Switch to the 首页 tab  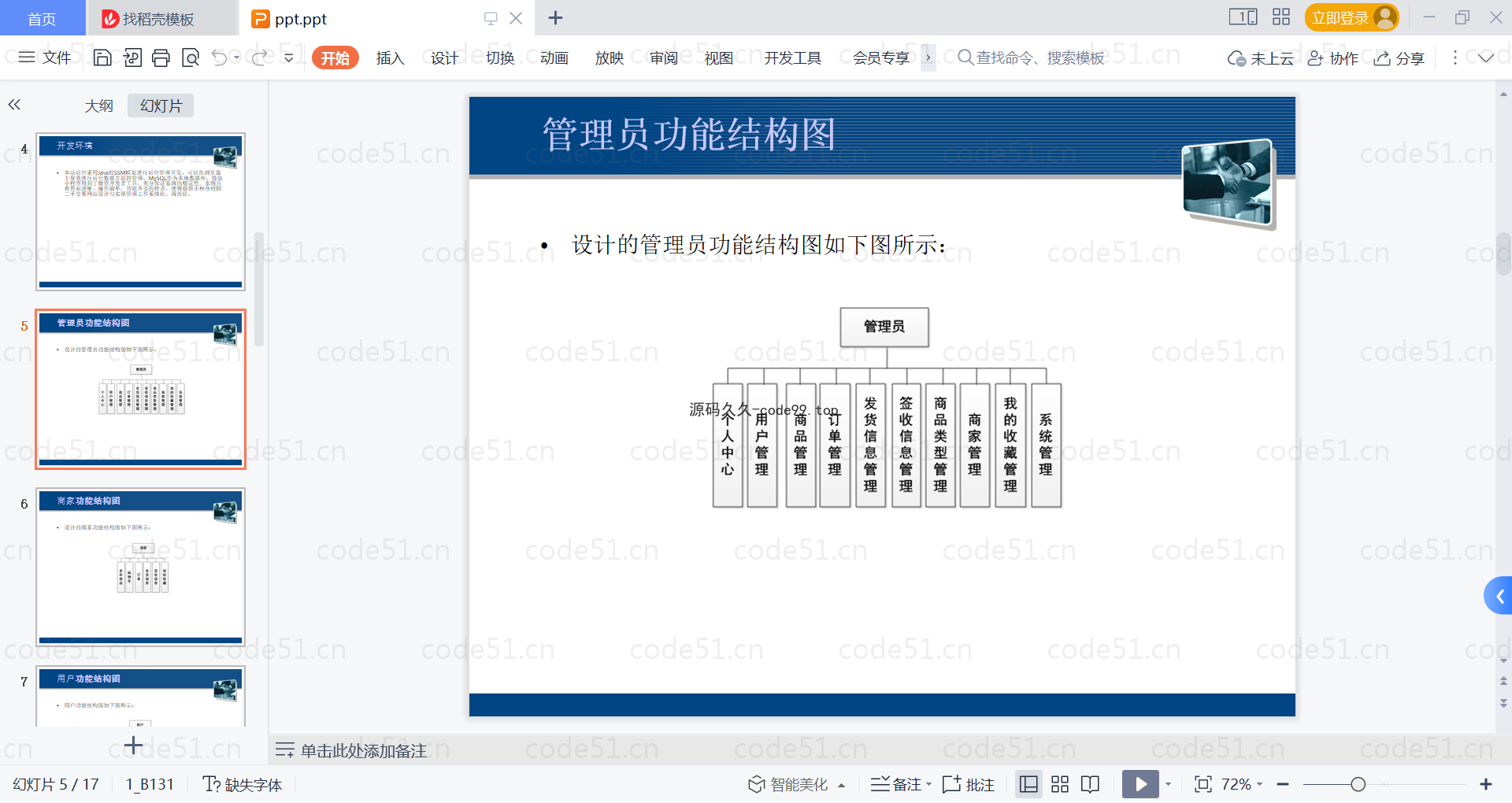click(42, 18)
